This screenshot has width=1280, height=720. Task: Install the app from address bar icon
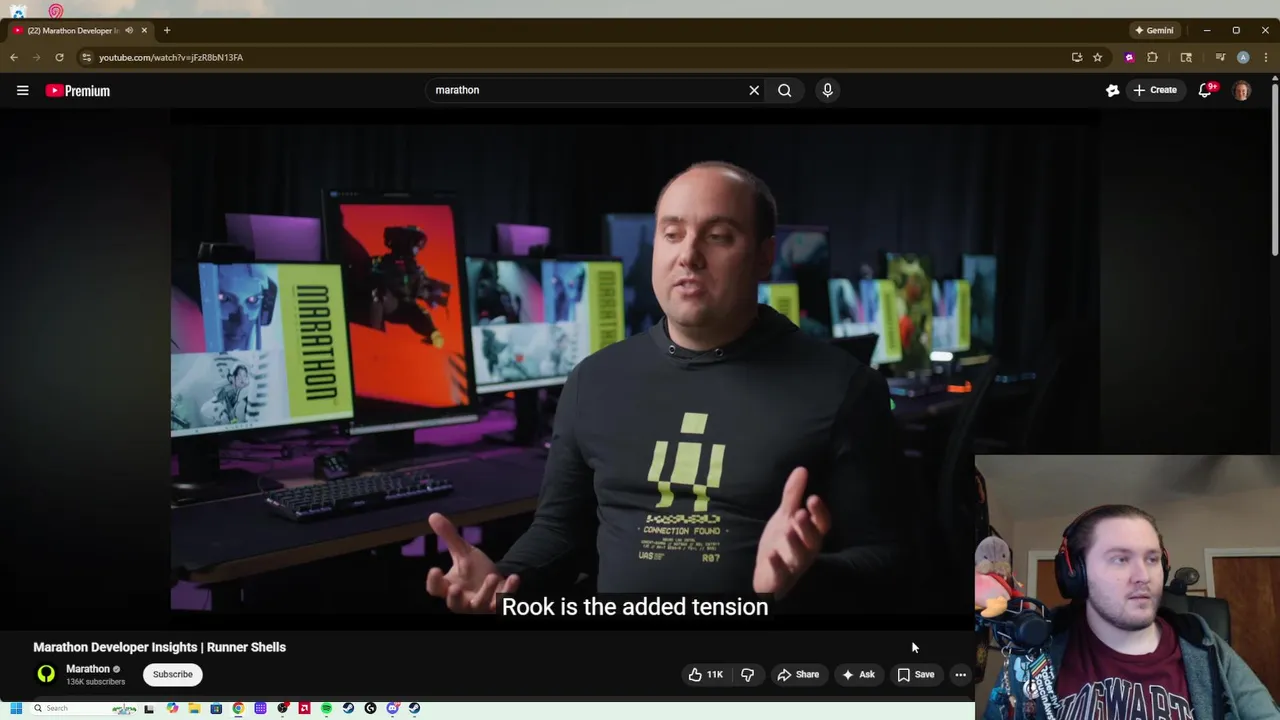(x=1077, y=57)
